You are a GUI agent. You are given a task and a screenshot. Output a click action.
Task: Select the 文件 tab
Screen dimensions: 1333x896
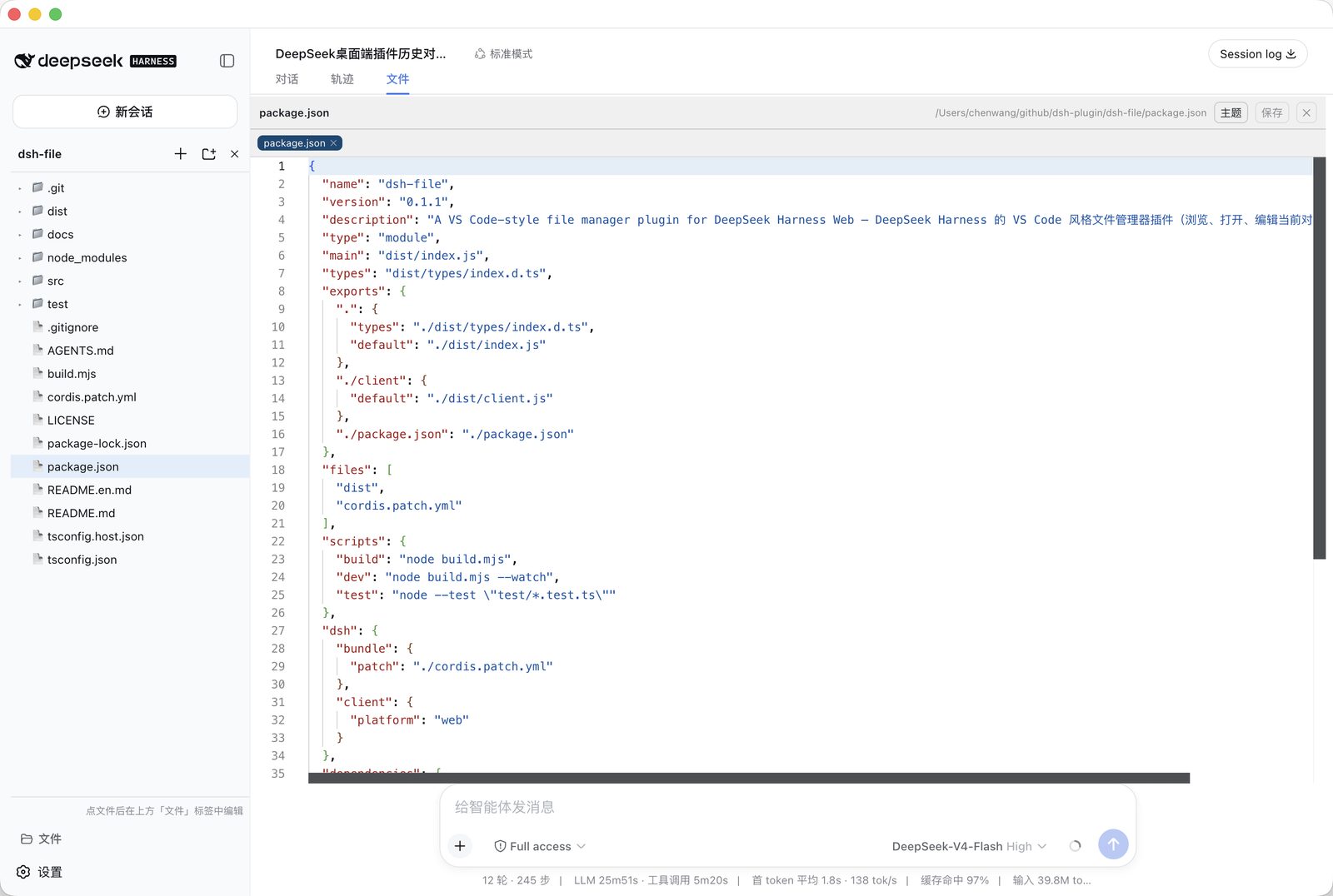[x=397, y=79]
